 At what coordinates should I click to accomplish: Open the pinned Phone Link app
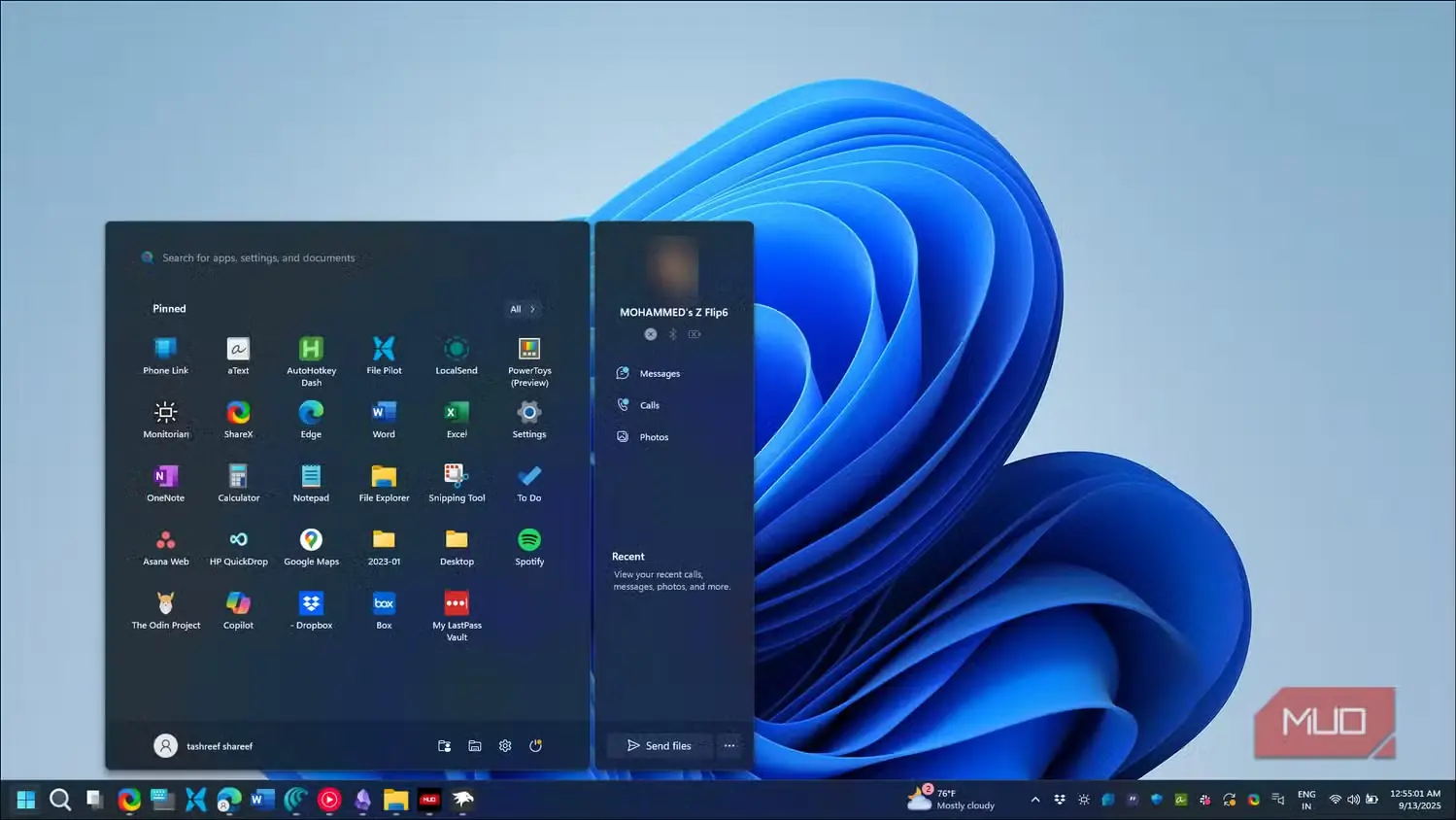165,356
